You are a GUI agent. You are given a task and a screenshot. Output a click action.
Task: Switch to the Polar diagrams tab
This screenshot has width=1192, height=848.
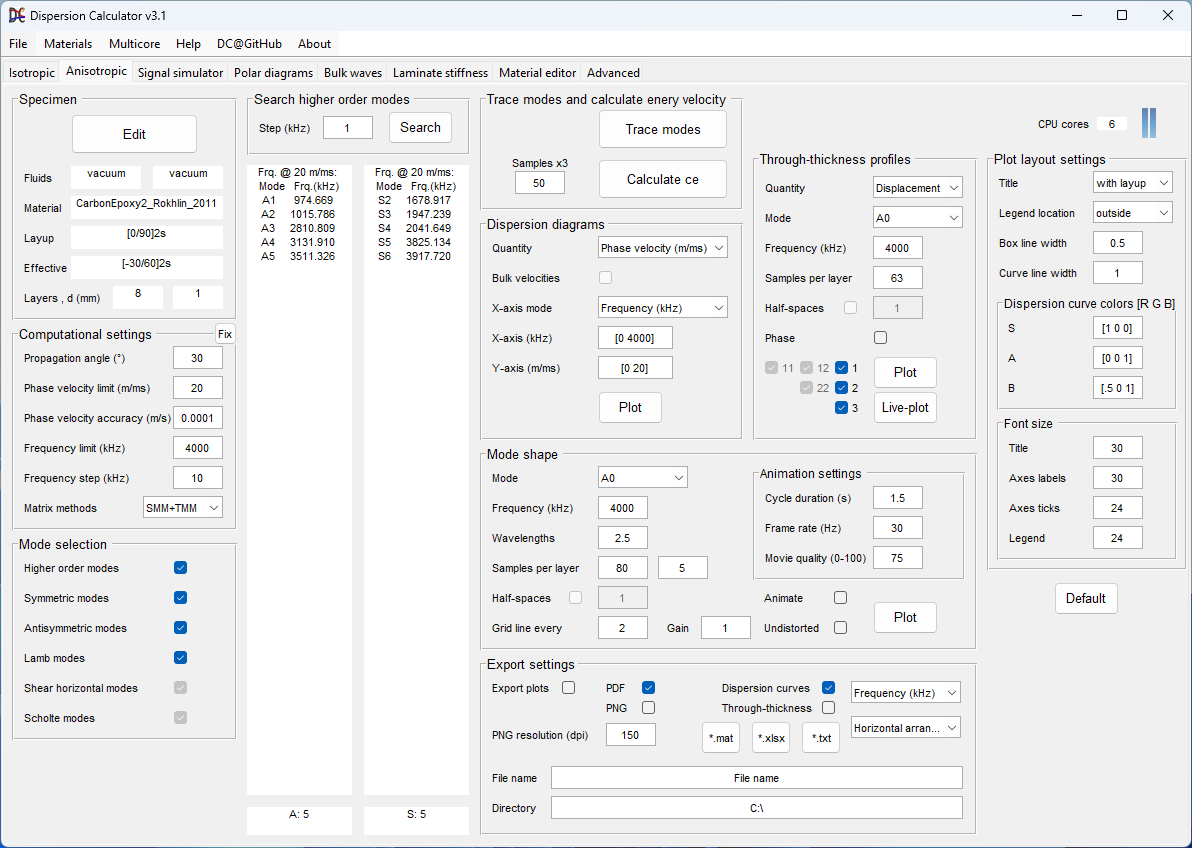pos(273,73)
